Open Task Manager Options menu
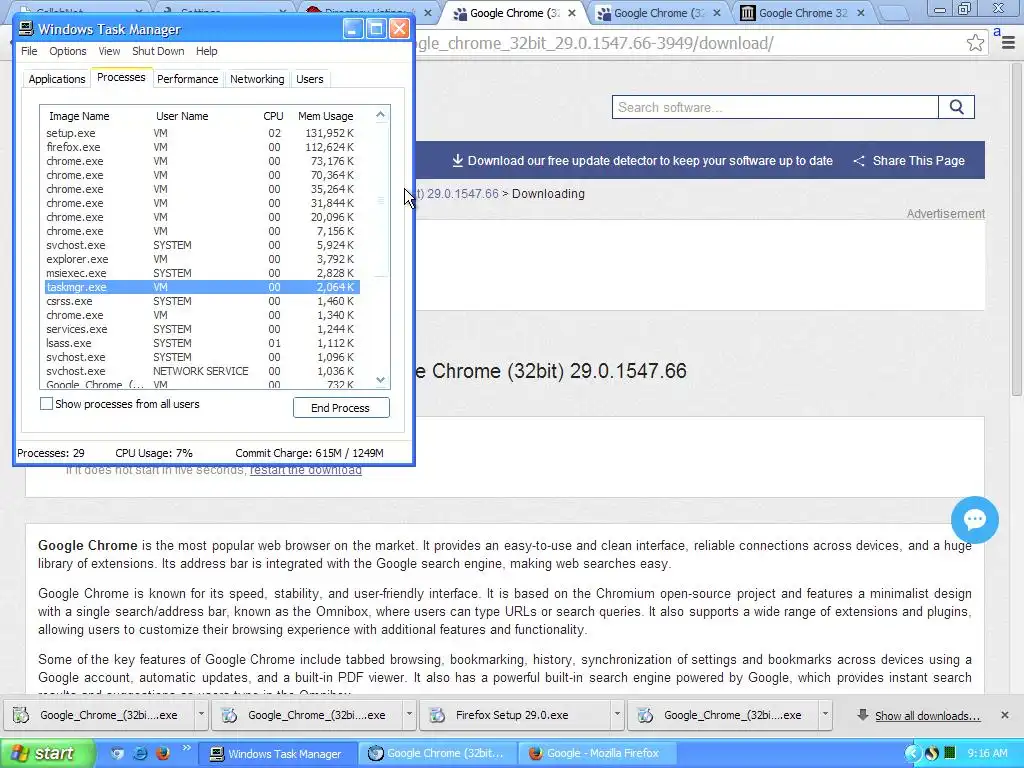 point(67,51)
